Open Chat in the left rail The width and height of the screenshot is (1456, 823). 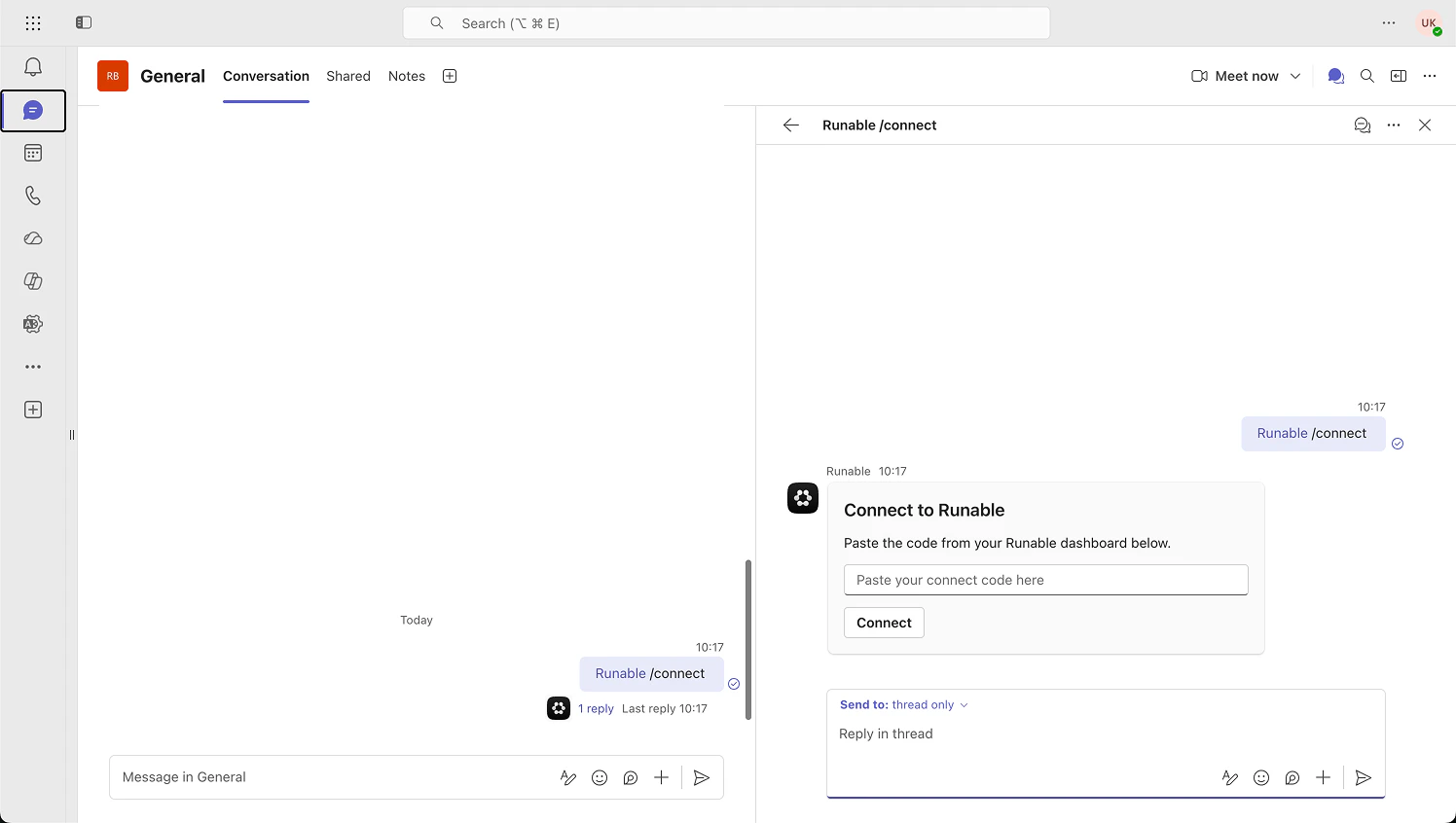click(33, 111)
